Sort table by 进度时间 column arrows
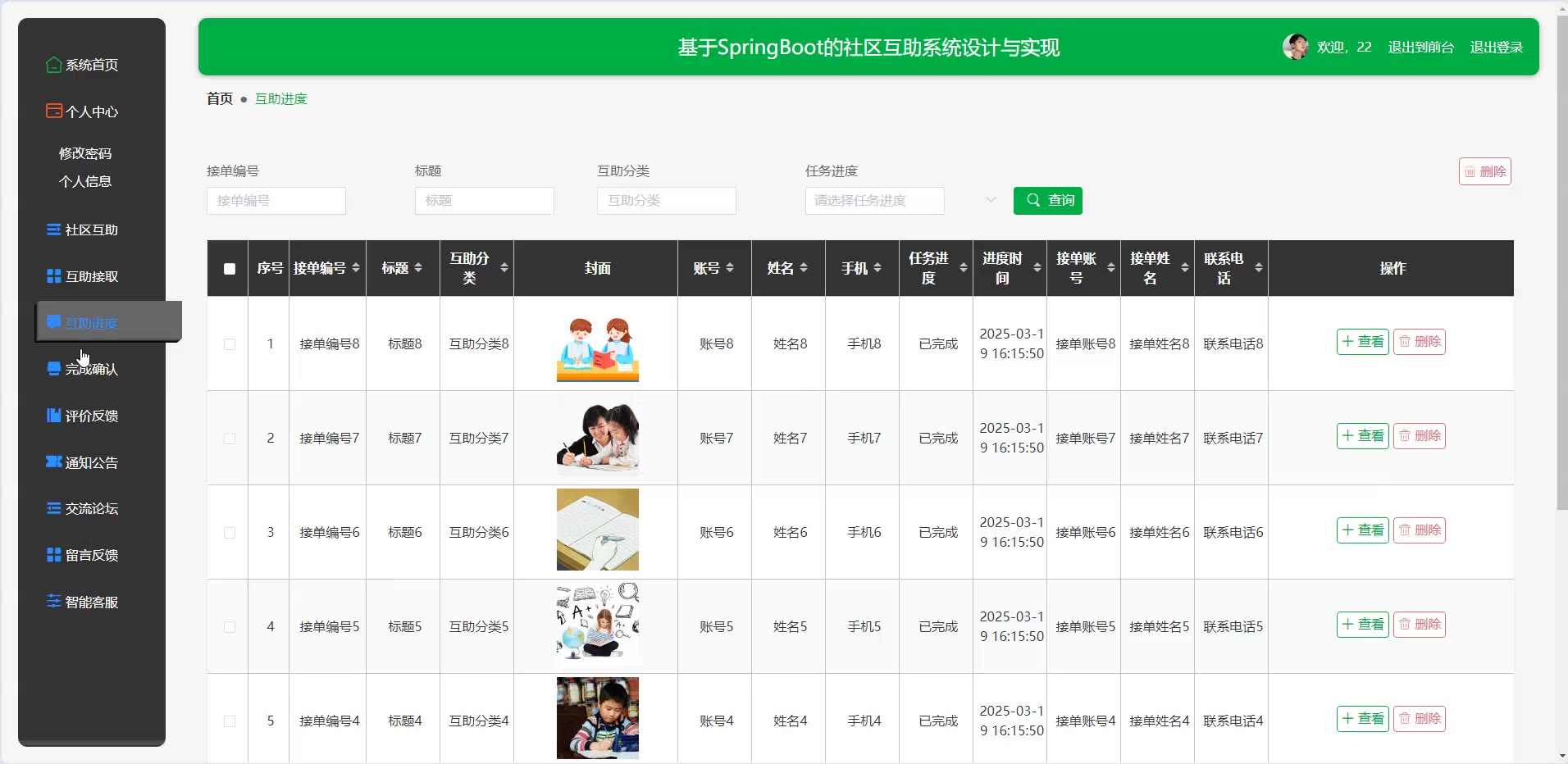The image size is (1568, 764). click(x=1037, y=268)
